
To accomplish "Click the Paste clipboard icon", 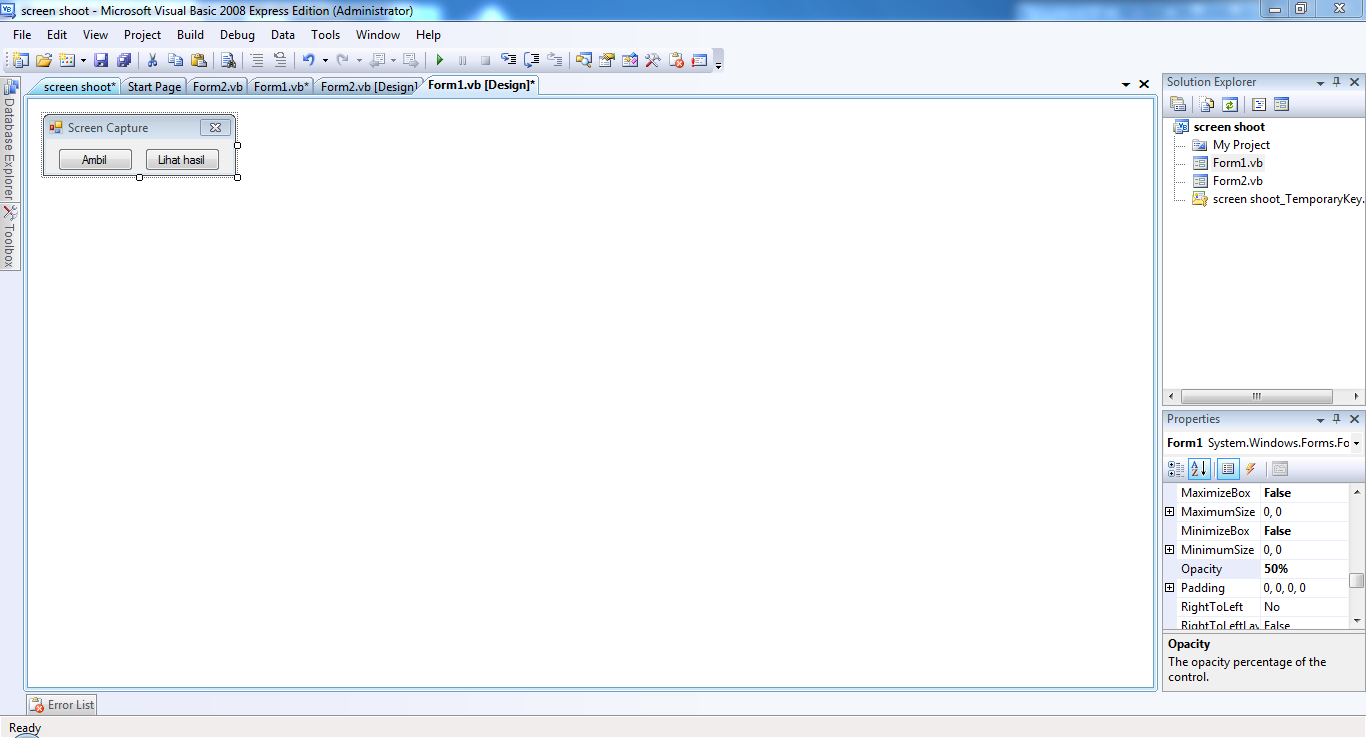I will click(x=198, y=60).
